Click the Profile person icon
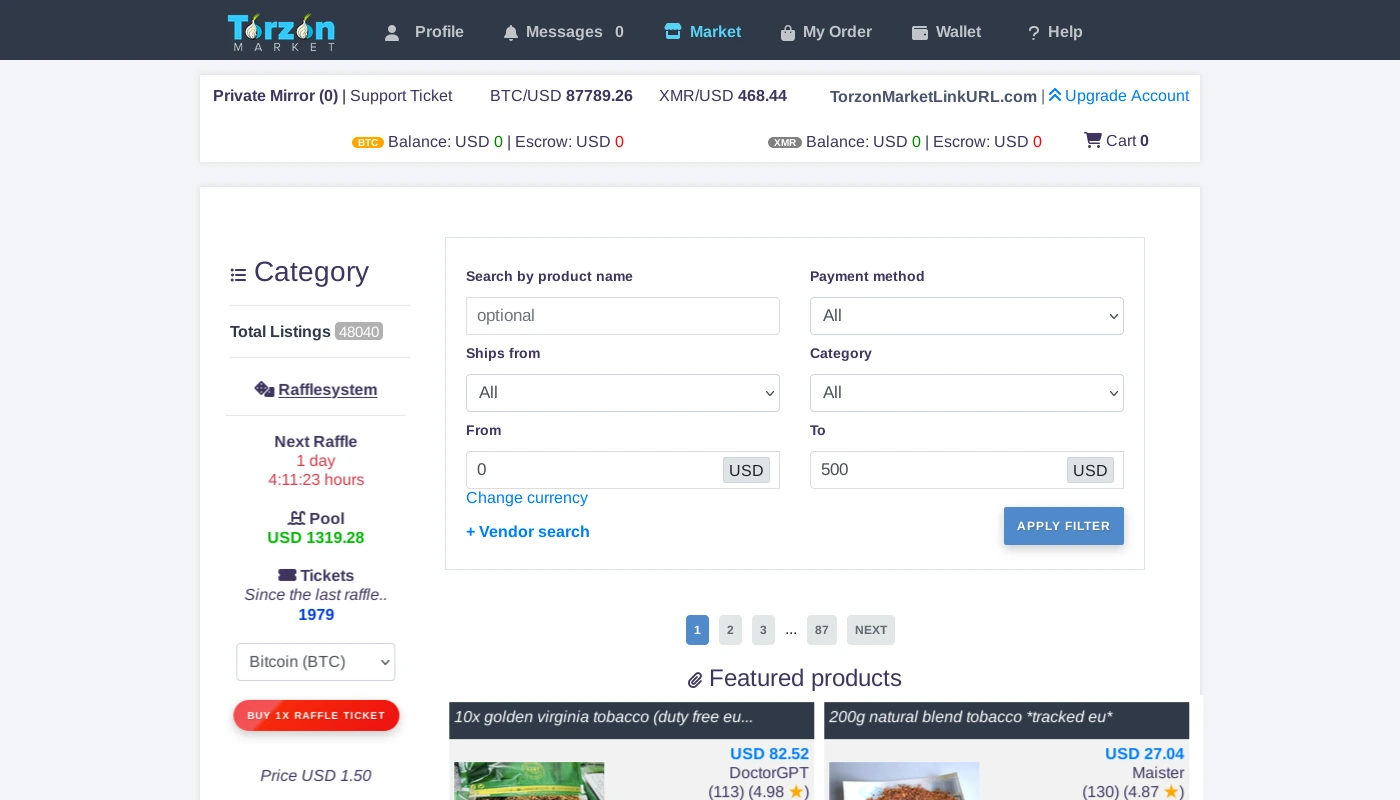Screen dimensions: 1400x800 click(392, 32)
